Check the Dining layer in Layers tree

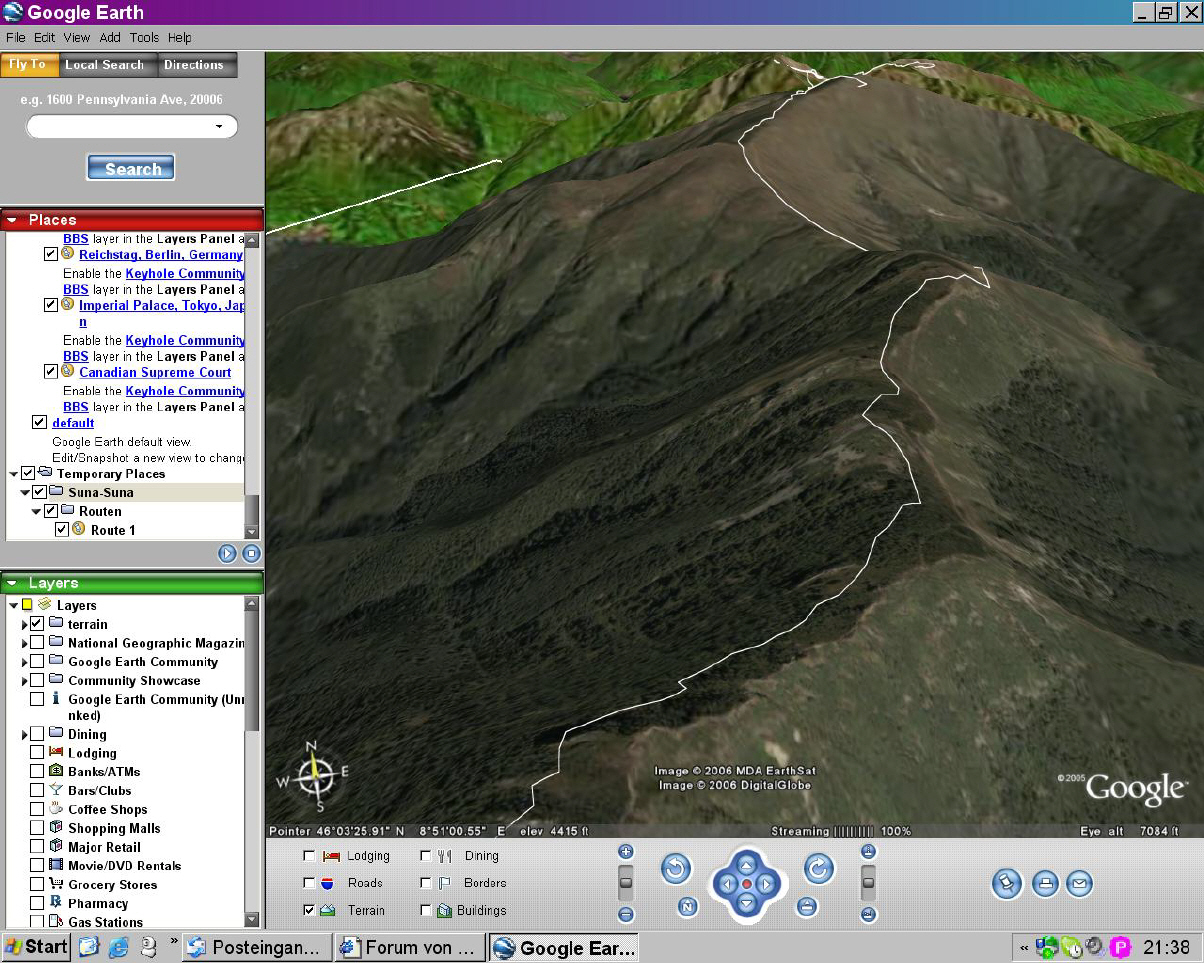37,734
